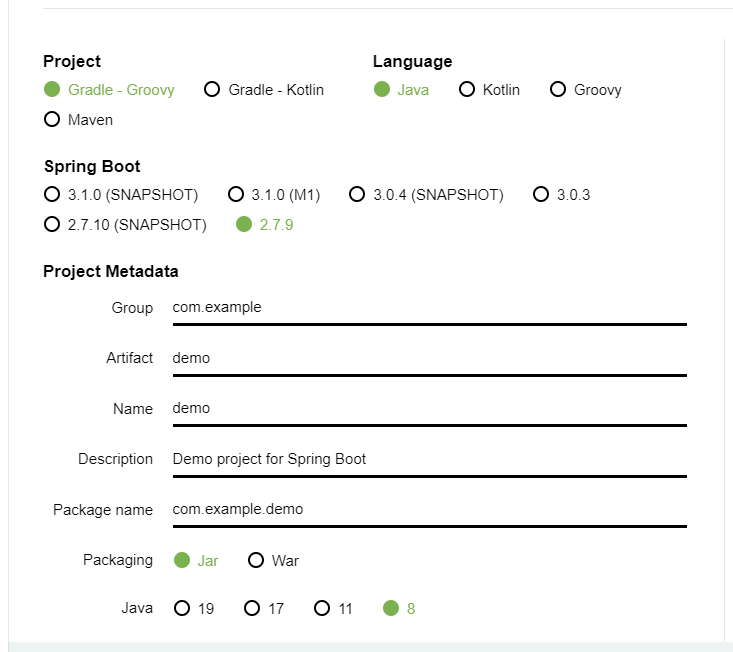The height and width of the screenshot is (652, 733).
Task: Click the Project Metadata heading
Action: 111,271
